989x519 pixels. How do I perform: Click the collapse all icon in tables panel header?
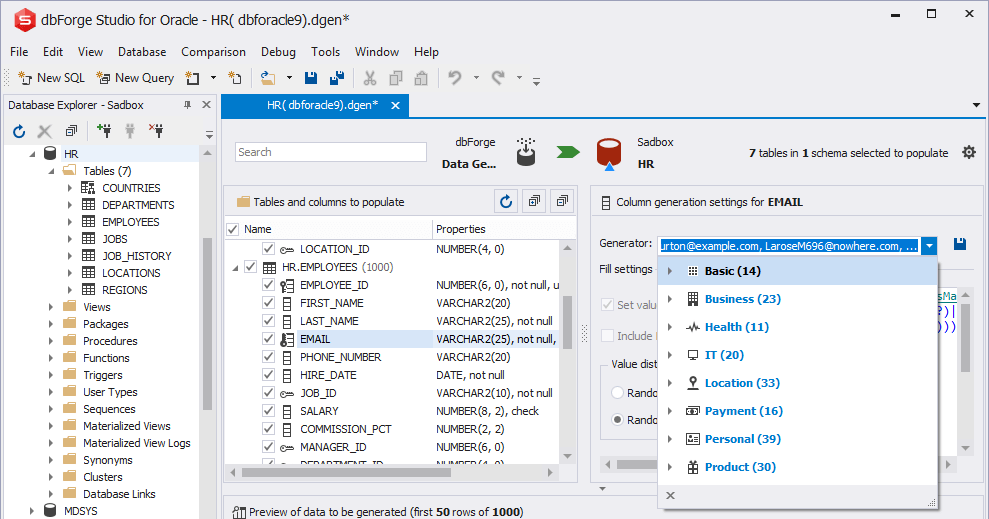(x=562, y=201)
